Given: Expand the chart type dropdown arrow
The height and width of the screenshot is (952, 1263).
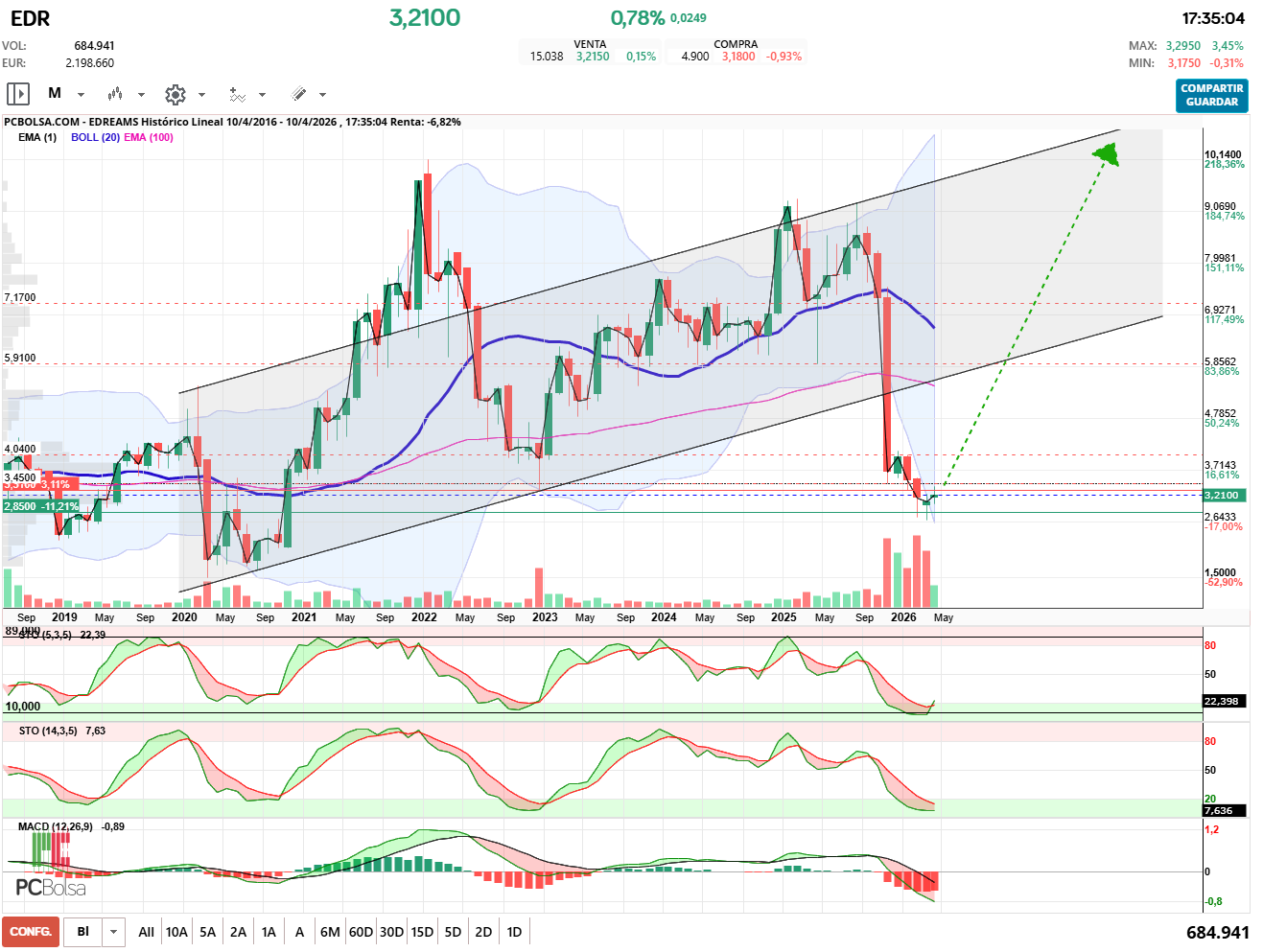Looking at the screenshot, I should click(141, 95).
